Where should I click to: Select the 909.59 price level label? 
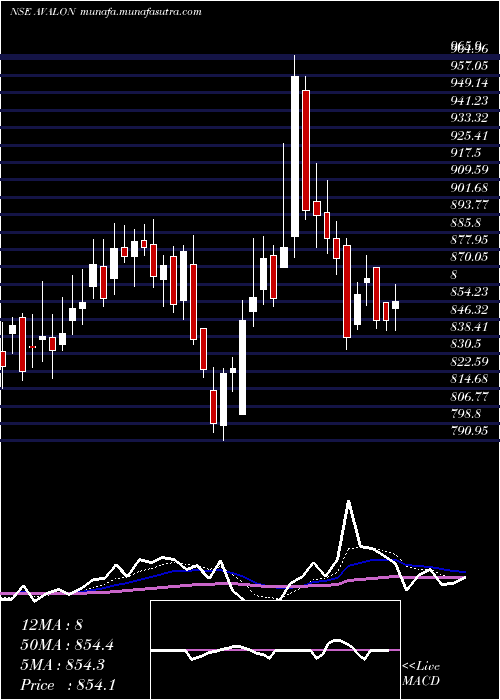coord(470,171)
